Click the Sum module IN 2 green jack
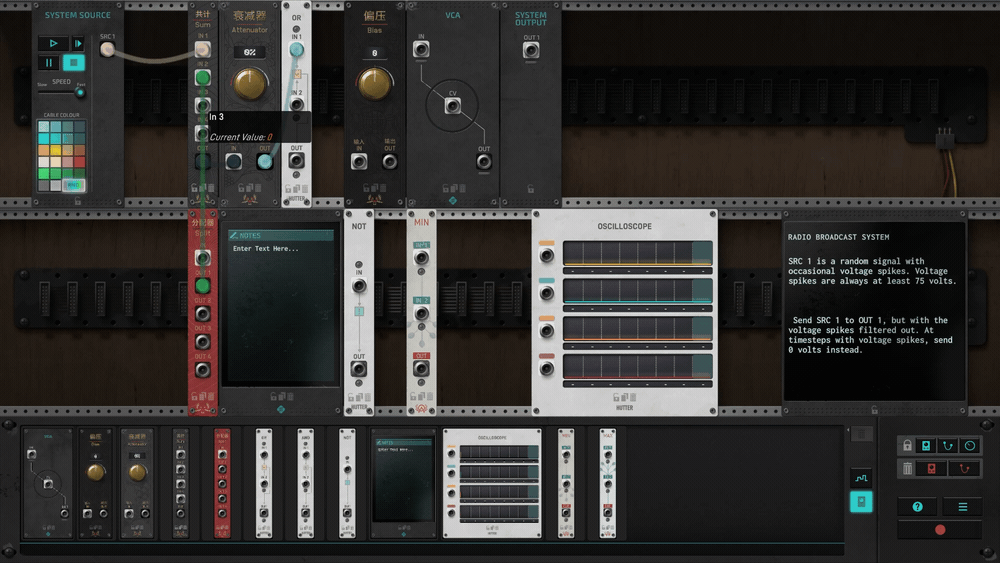 (x=202, y=78)
